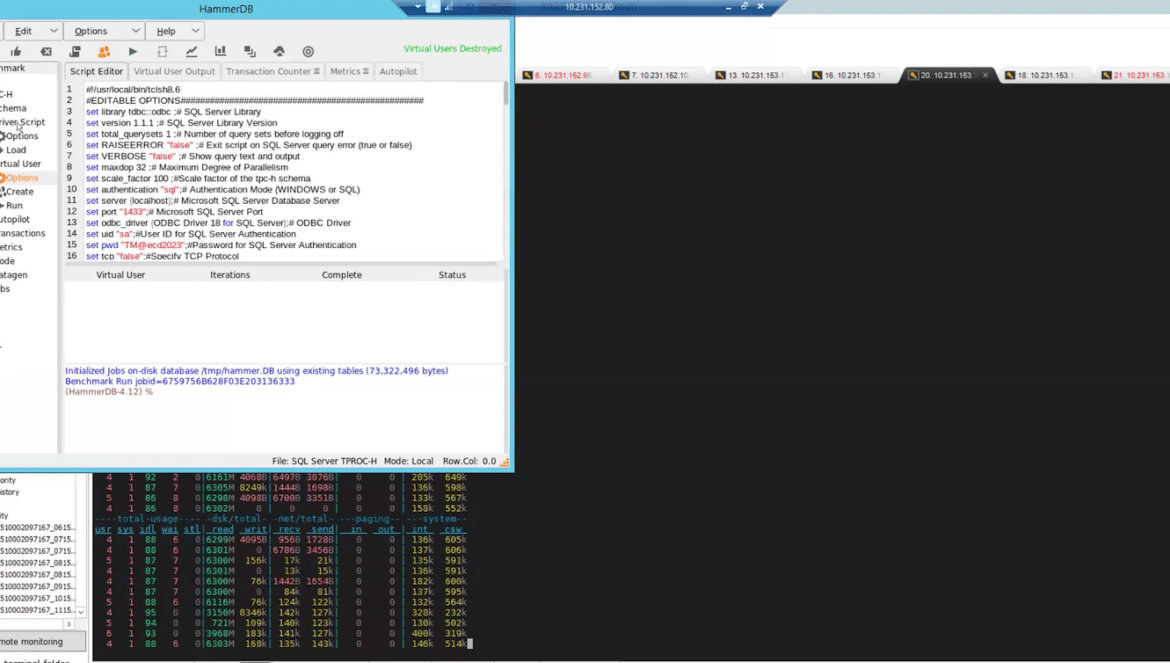Screen dimensions: 1170x663
Task: Select Driver Script in the benchmark tree
Action: click(22, 122)
